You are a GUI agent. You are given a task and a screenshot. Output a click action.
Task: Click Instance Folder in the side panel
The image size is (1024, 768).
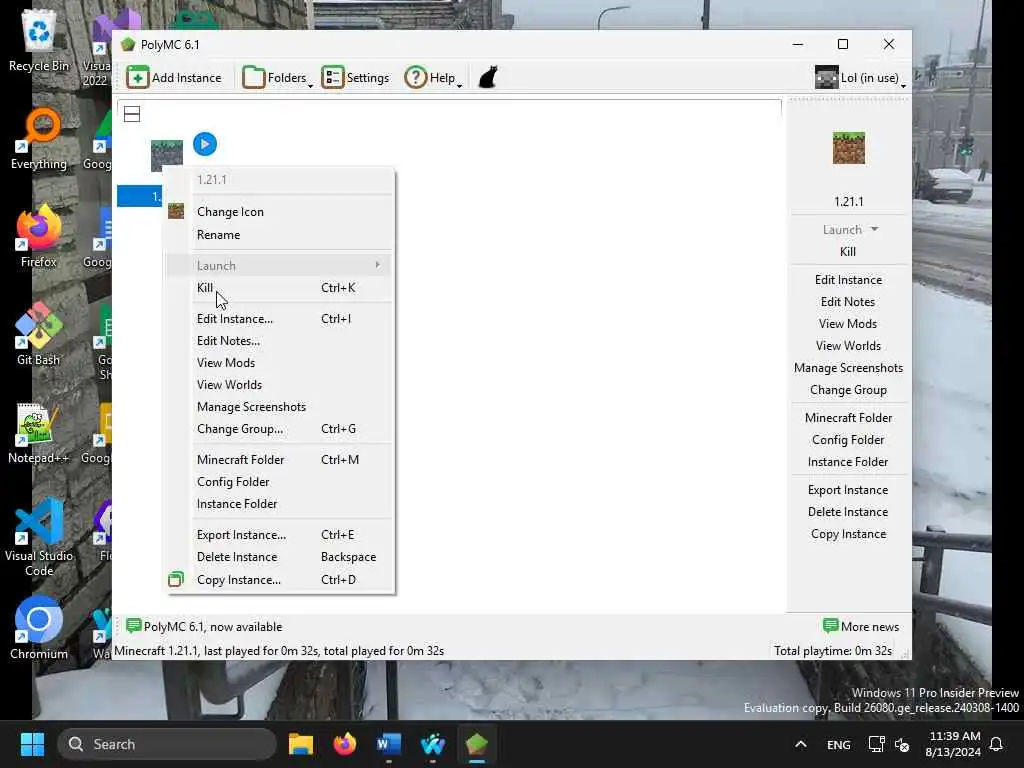pos(848,462)
